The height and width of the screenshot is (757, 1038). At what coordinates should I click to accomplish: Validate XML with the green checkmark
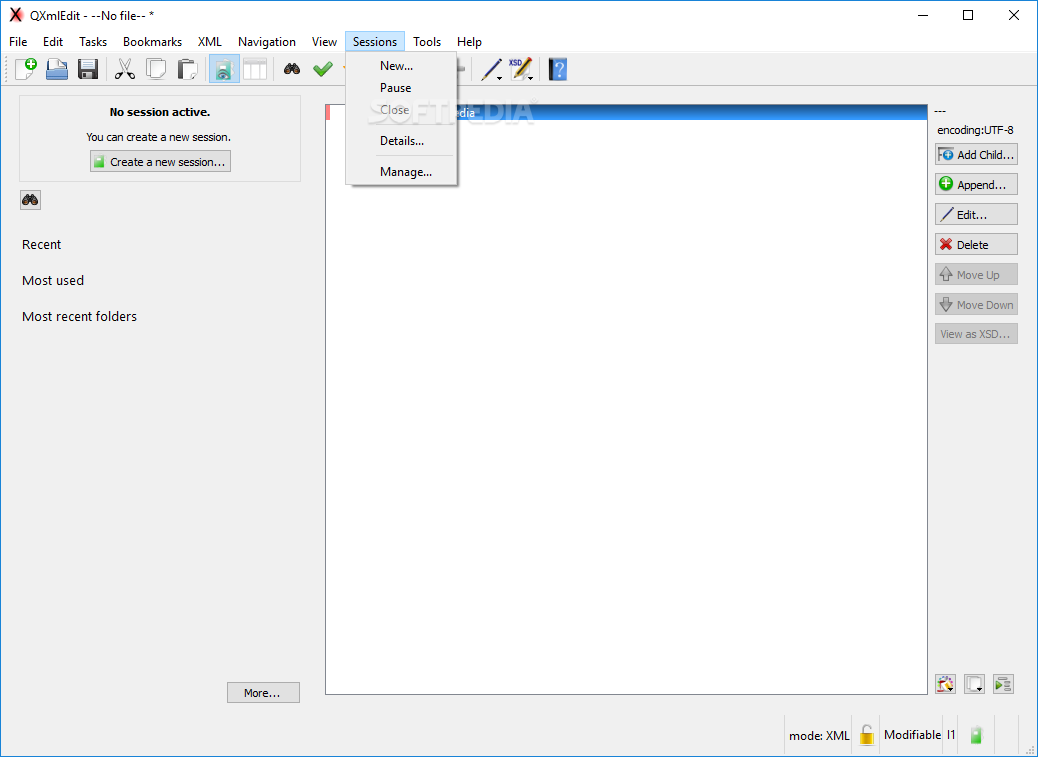(x=322, y=69)
